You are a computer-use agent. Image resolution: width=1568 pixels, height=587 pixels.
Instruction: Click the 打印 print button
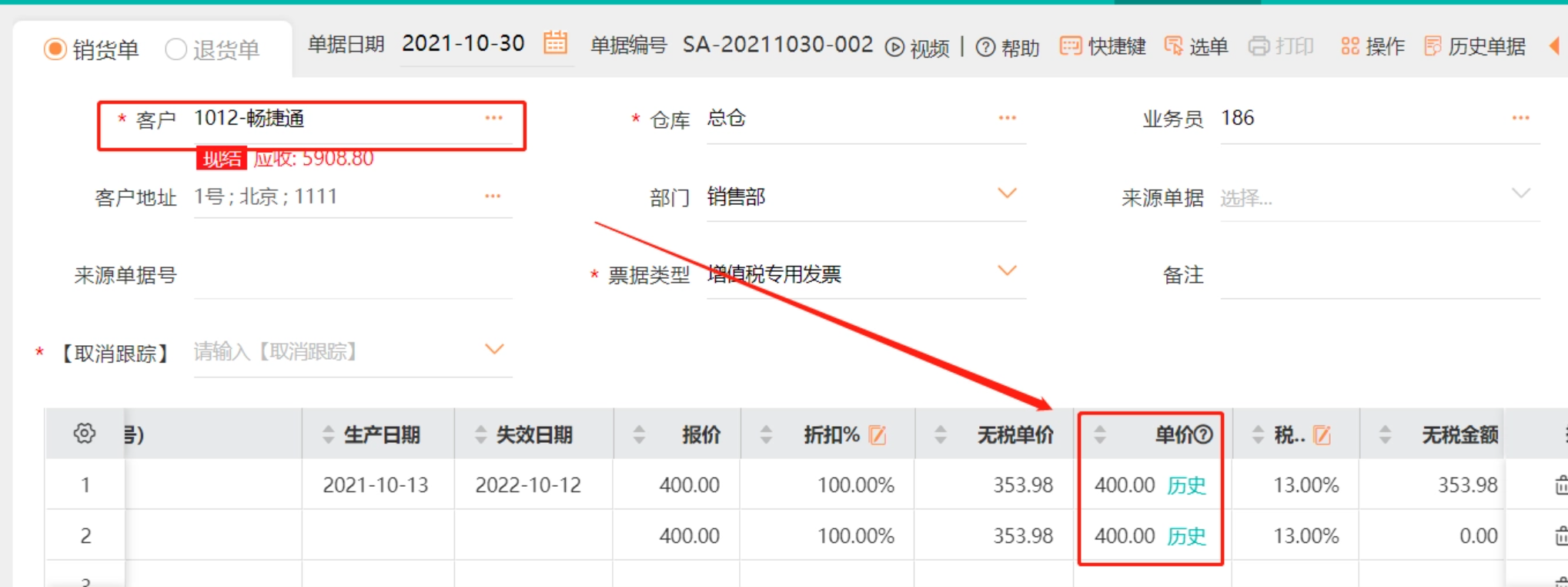1281,47
